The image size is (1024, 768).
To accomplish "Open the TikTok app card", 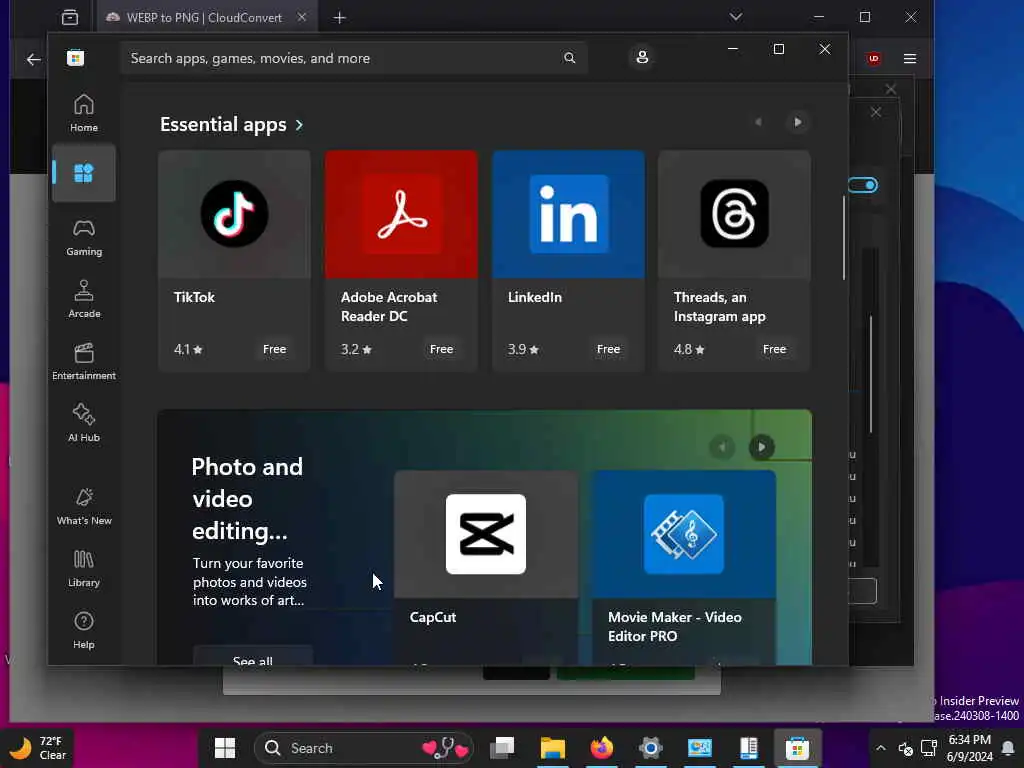I will (x=234, y=261).
